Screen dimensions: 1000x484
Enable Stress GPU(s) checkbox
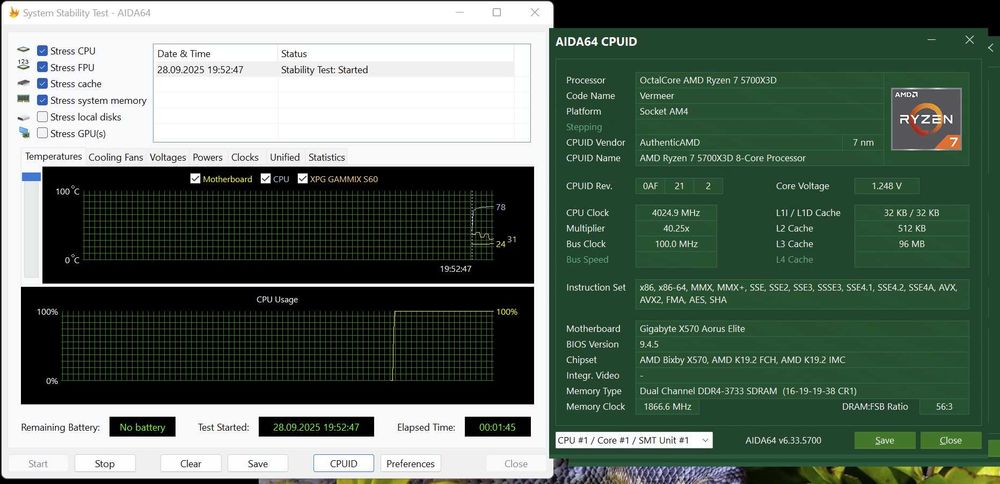pos(42,133)
